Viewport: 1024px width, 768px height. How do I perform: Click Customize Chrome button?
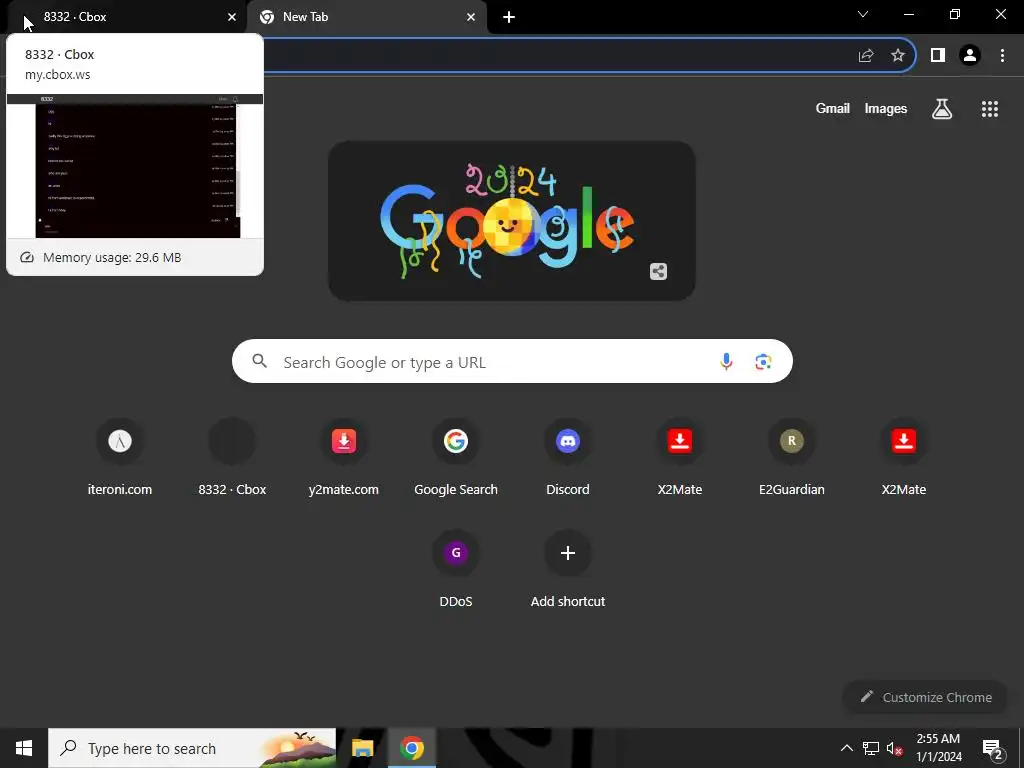click(x=926, y=697)
